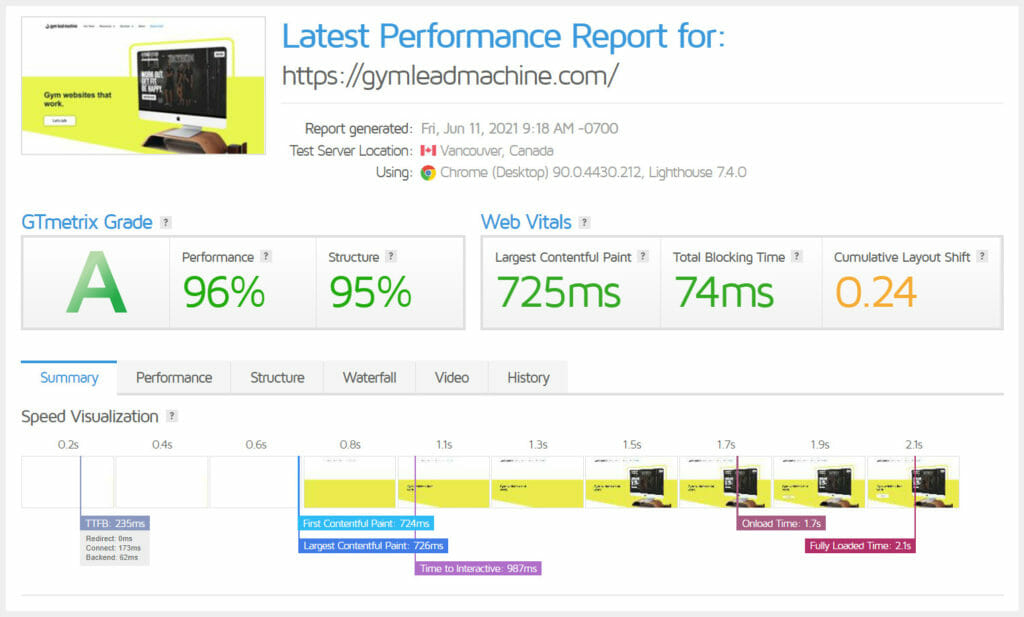The height and width of the screenshot is (617, 1024).
Task: Click the GTmetrix Grade help icon
Action: (165, 222)
